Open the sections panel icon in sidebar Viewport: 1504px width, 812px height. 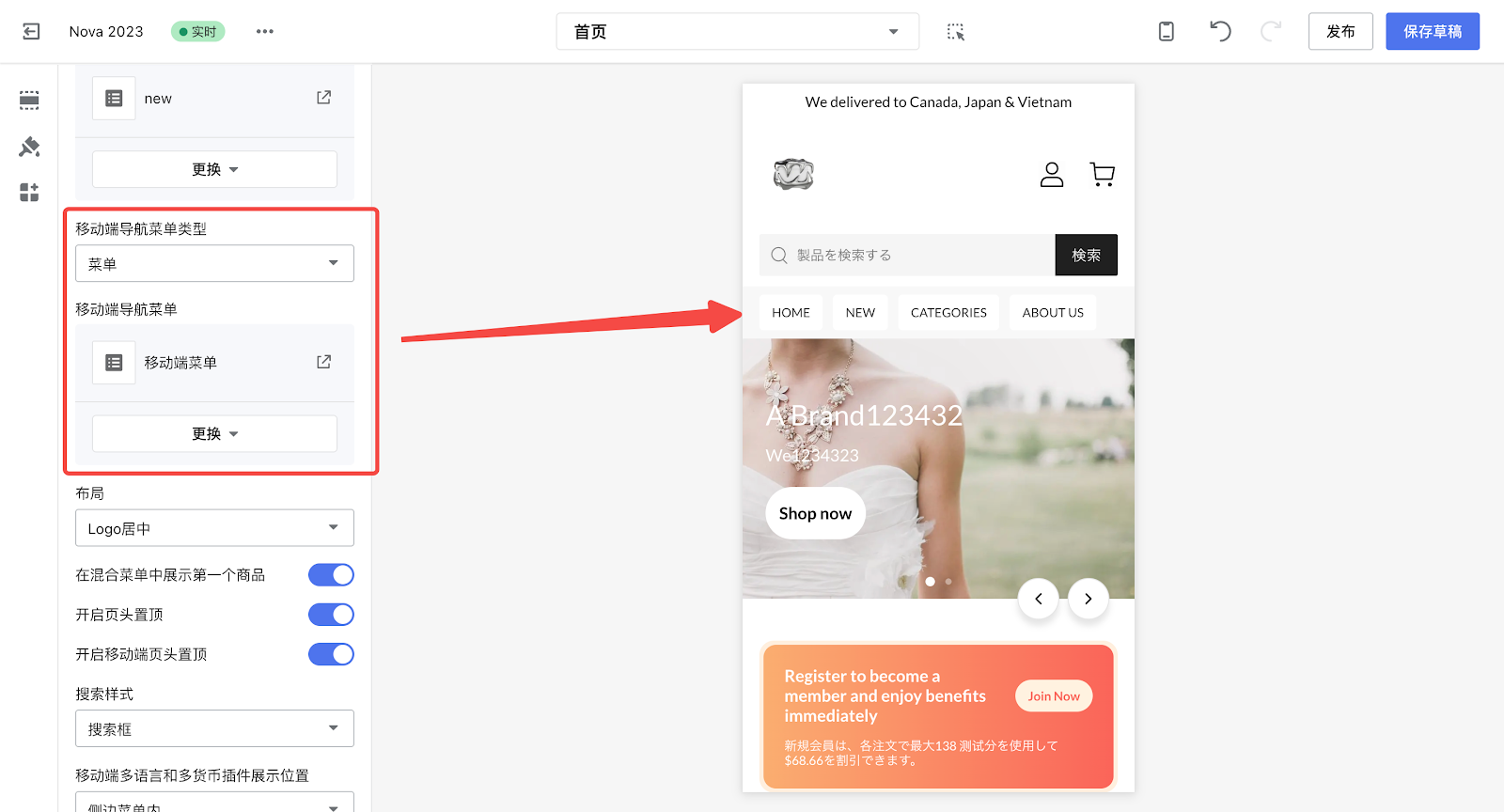point(29,101)
